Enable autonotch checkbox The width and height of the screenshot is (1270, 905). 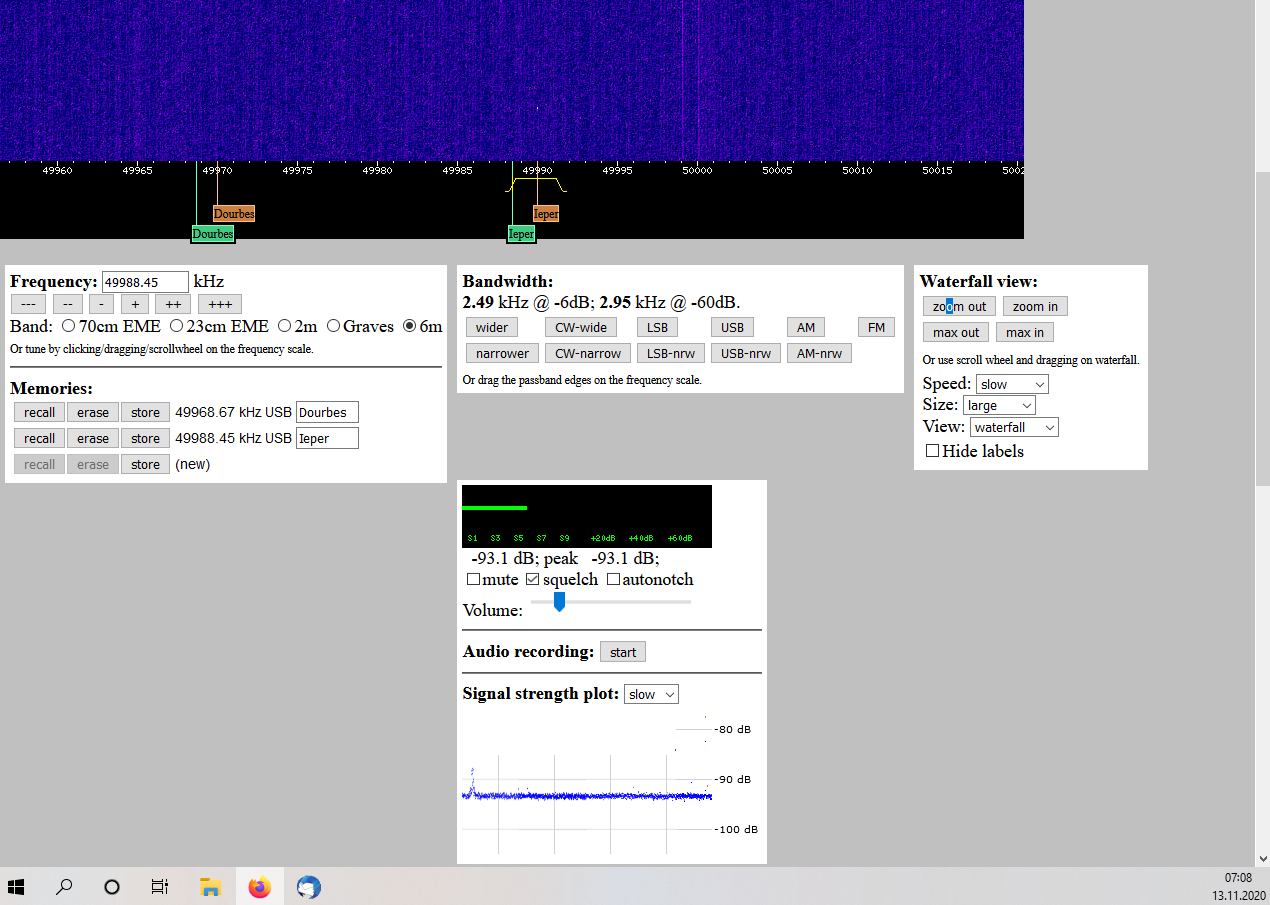(613, 580)
